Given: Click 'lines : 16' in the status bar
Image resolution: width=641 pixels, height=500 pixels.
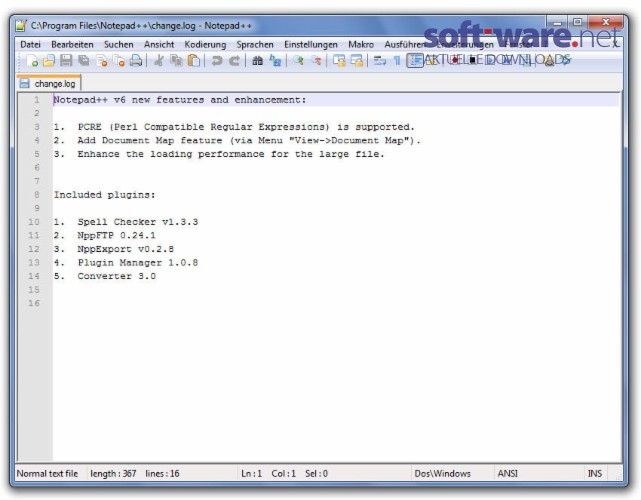Looking at the screenshot, I should point(162,473).
